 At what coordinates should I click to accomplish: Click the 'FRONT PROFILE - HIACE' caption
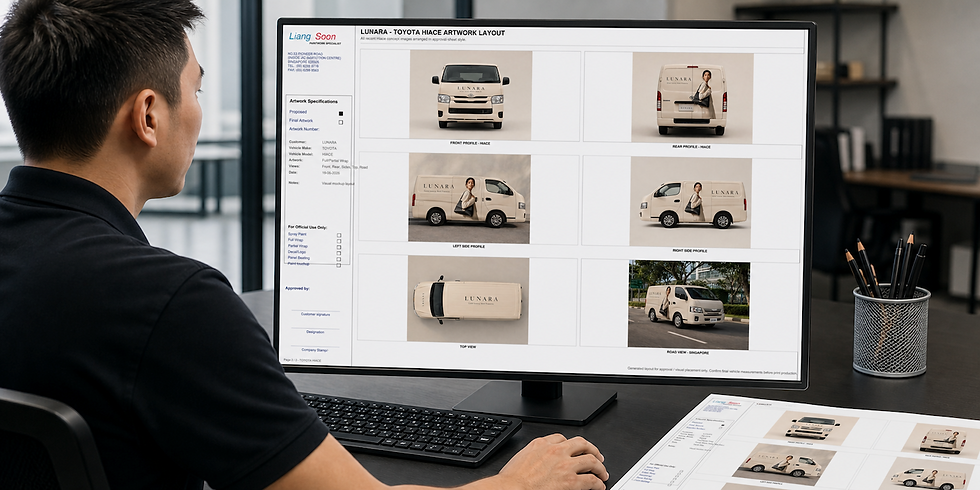coord(470,143)
